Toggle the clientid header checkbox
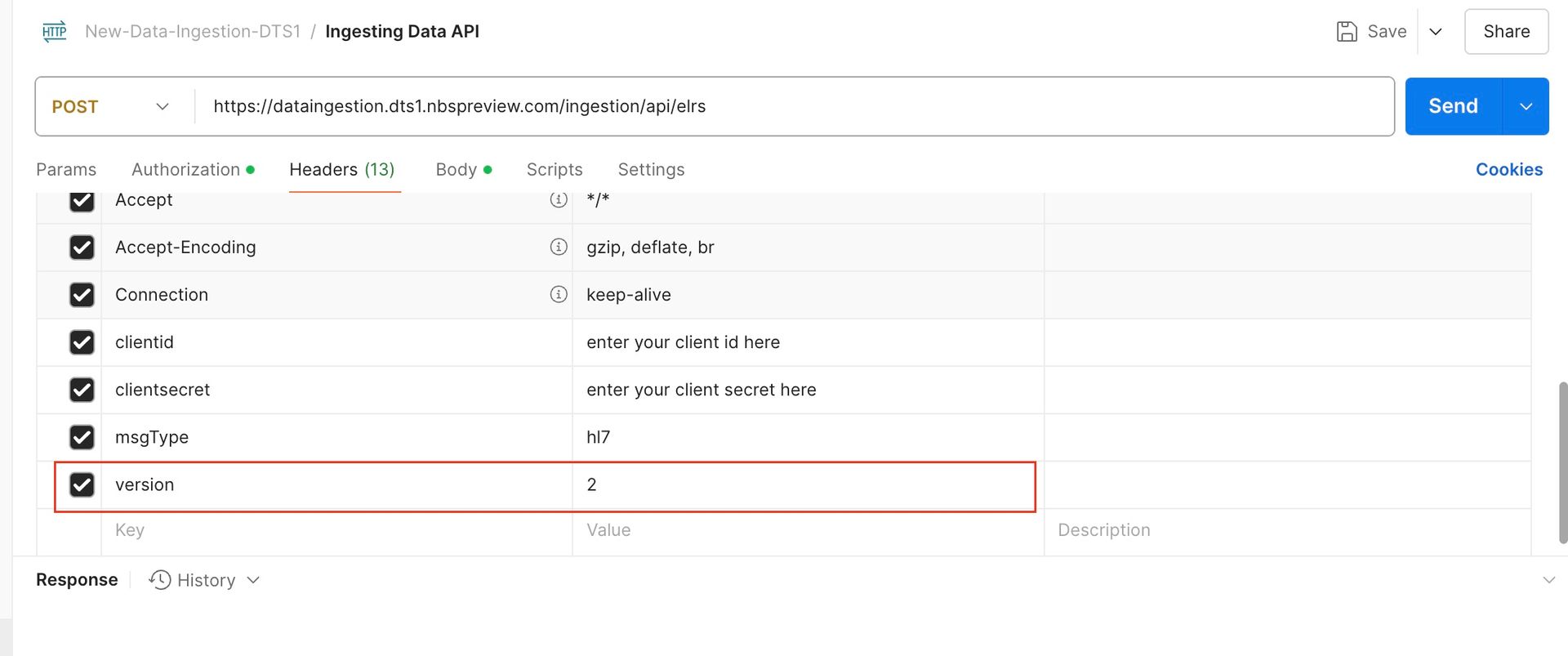 [x=82, y=342]
